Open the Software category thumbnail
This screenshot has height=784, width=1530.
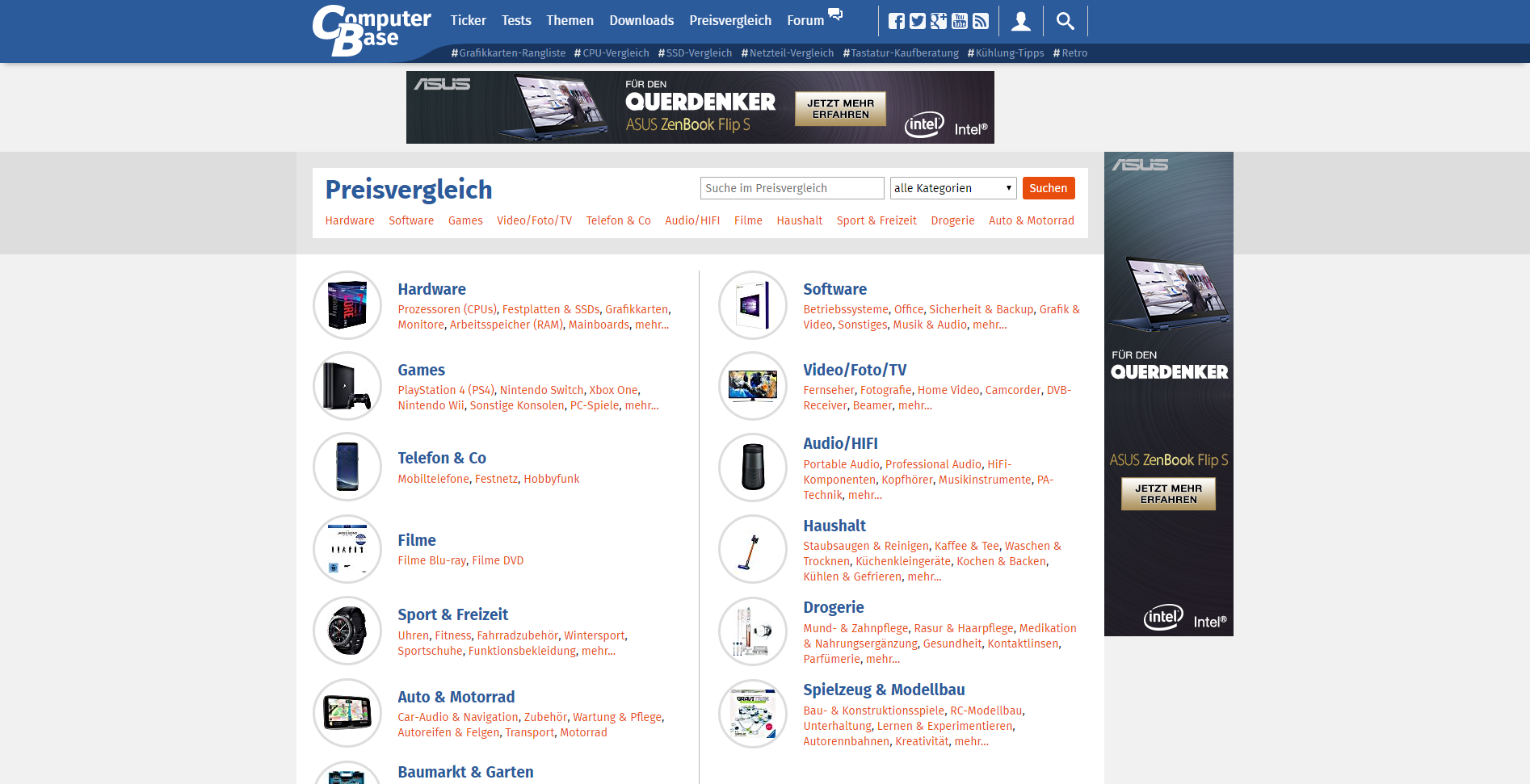pyautogui.click(x=753, y=305)
